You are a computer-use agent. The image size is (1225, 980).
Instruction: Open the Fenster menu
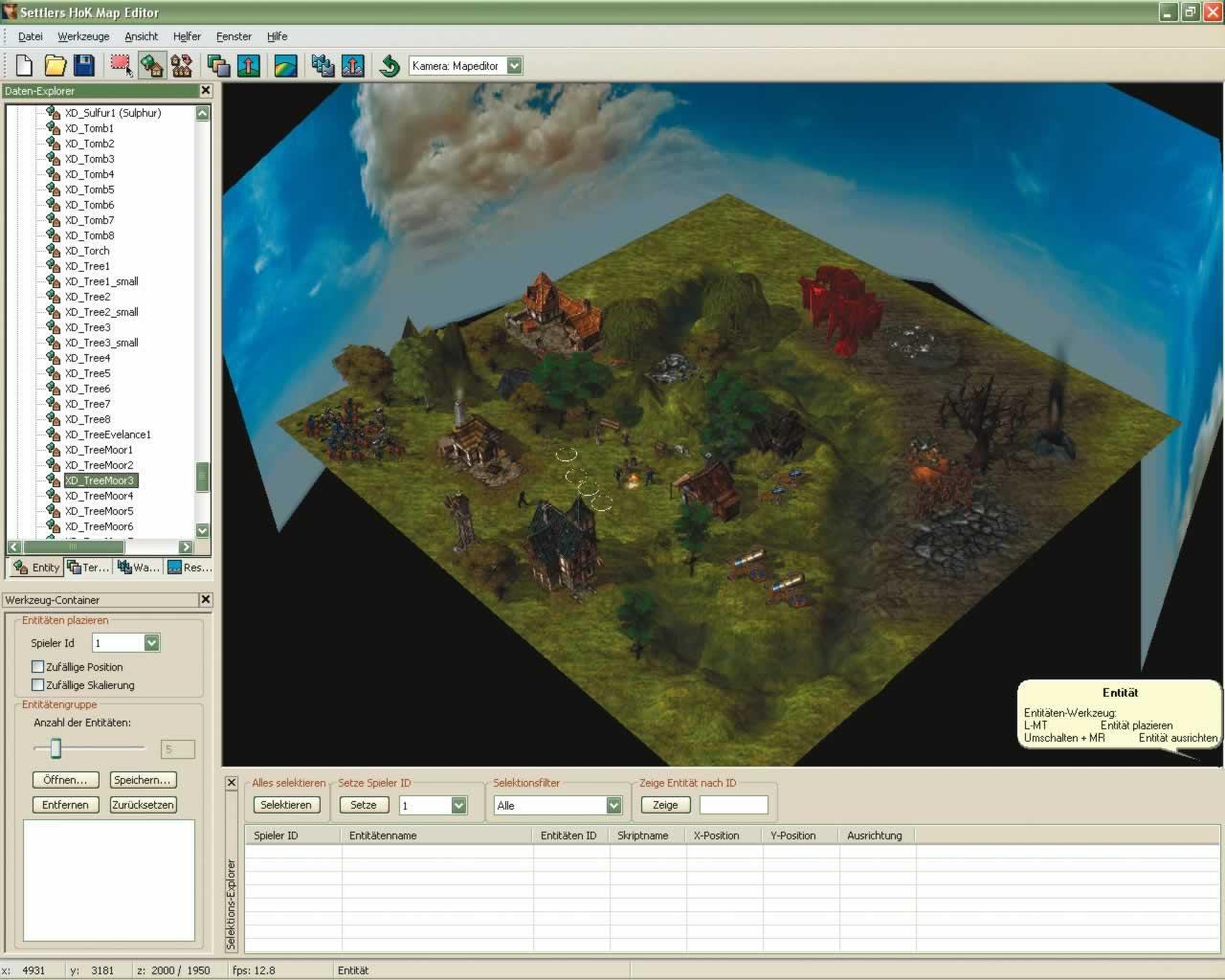(x=234, y=36)
